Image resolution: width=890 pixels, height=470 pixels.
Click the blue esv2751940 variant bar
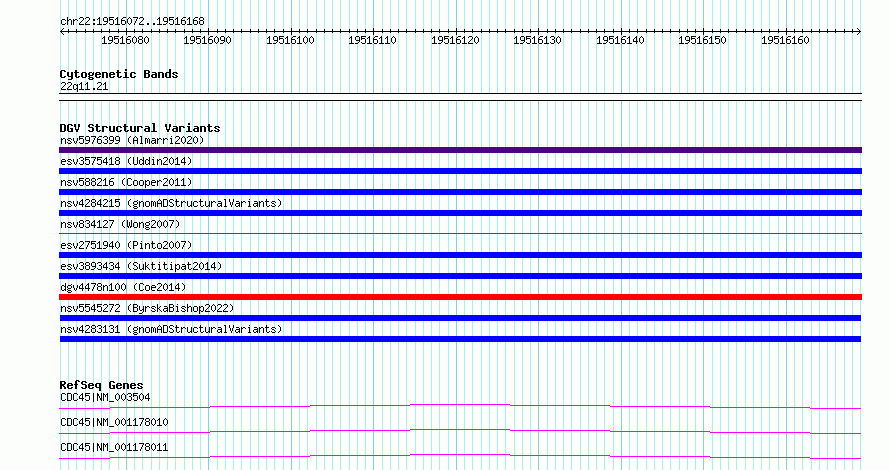(x=460, y=255)
